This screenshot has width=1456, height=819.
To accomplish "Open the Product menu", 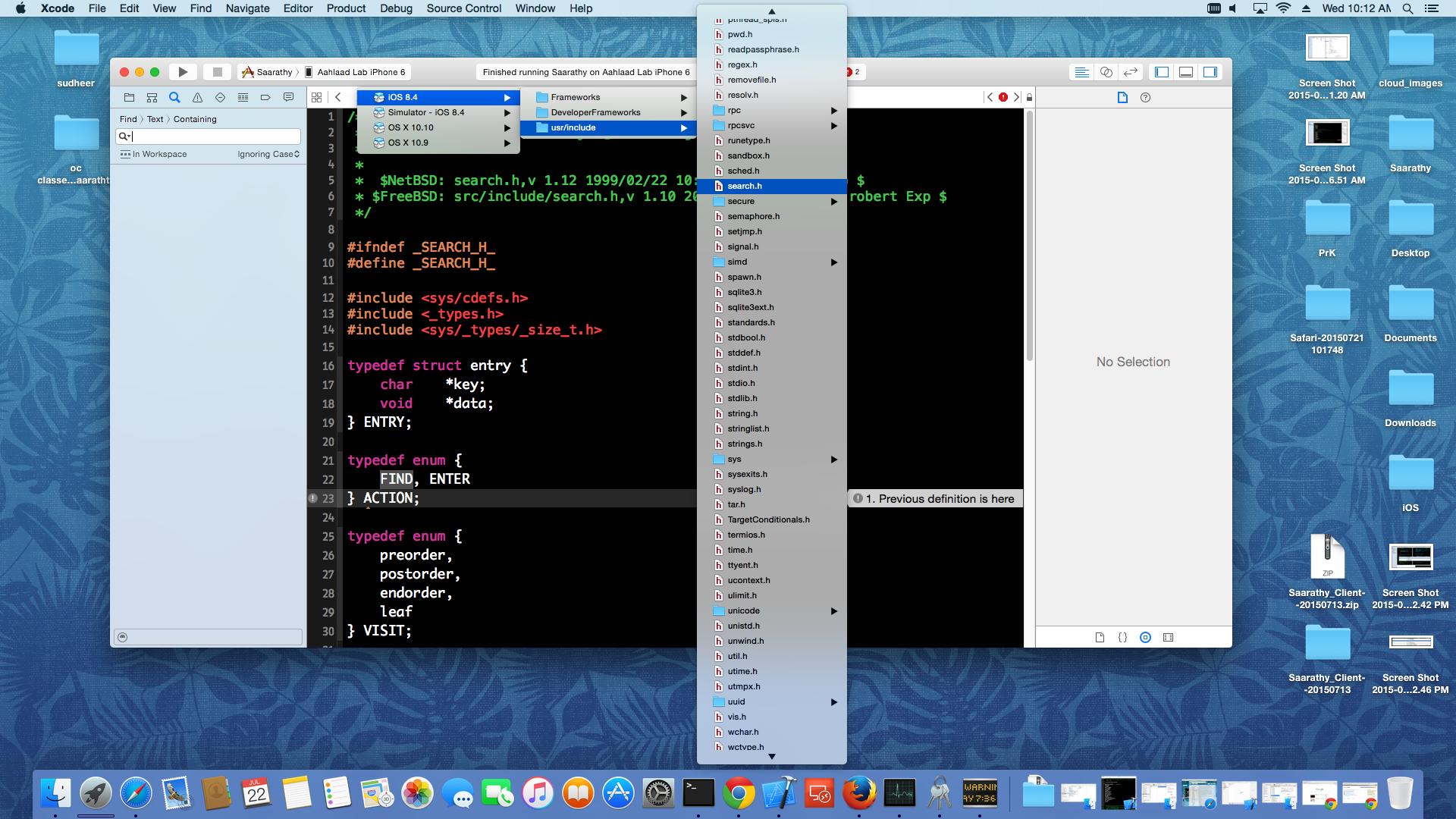I will [346, 8].
